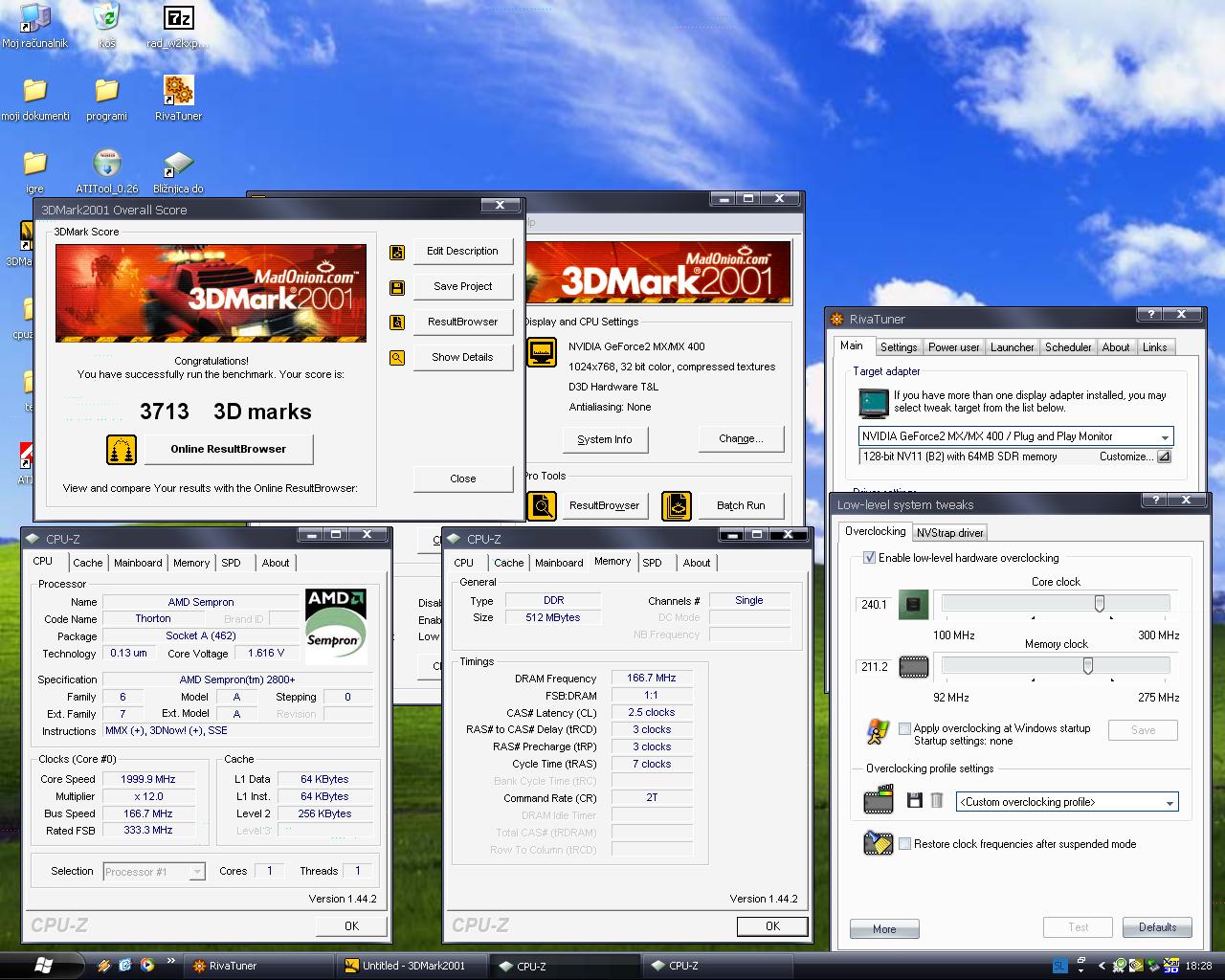This screenshot has height=980, width=1225.
Task: Click the memory chip icon beside Memory clock
Action: click(914, 666)
